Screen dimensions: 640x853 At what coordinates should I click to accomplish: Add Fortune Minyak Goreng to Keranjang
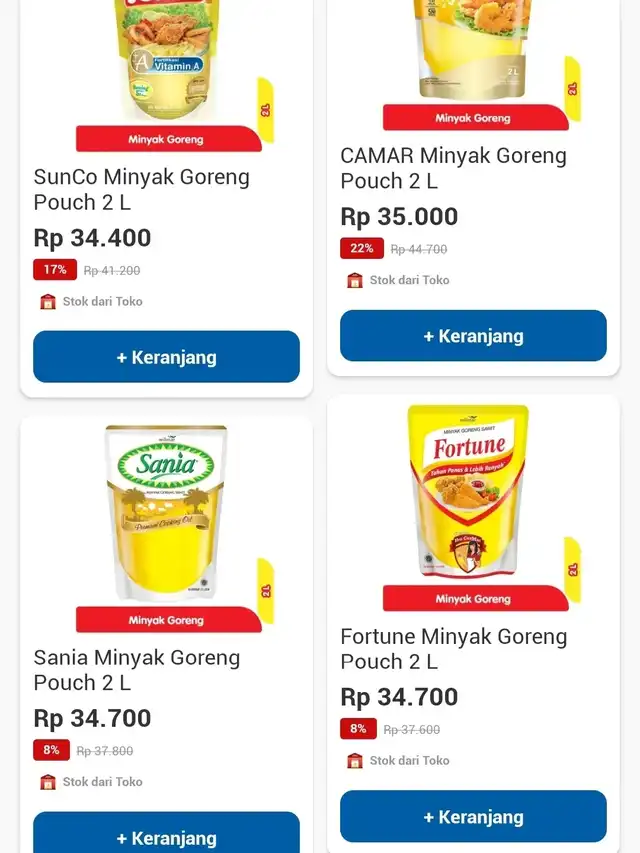pos(473,816)
